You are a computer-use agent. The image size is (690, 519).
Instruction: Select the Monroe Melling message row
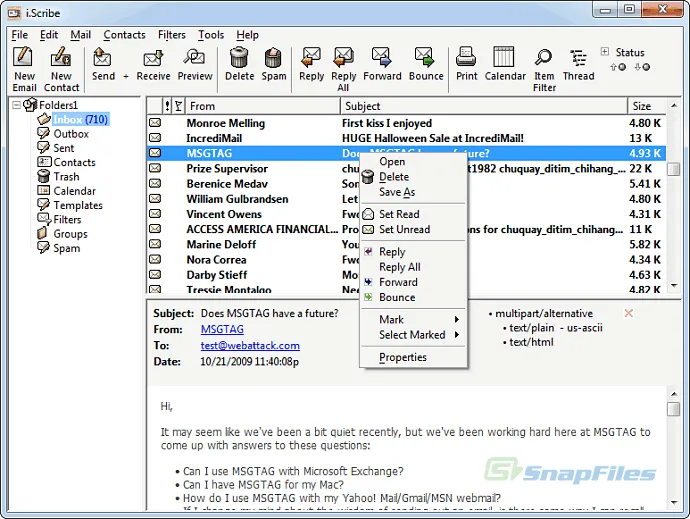[406, 123]
